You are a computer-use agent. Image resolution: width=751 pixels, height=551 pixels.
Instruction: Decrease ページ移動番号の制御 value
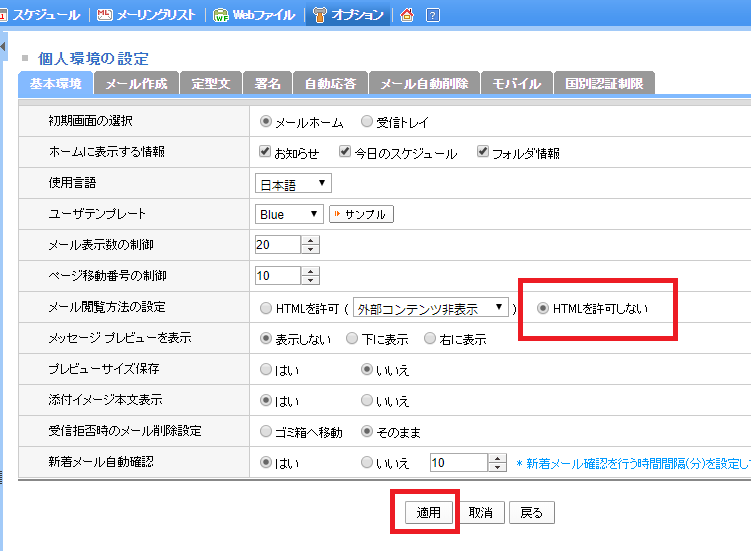[310, 280]
